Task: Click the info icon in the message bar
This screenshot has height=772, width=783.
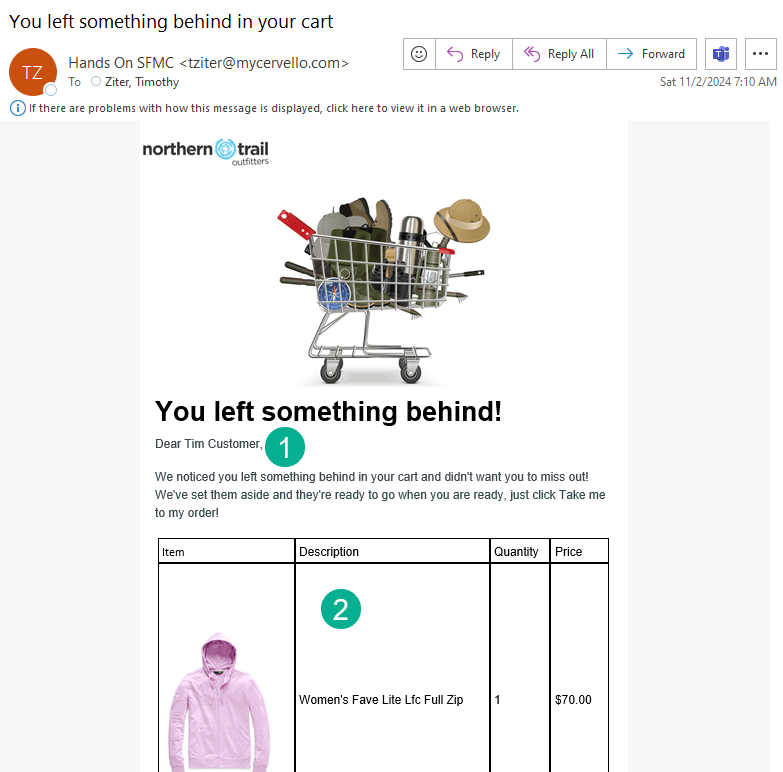Action: pos(18,108)
